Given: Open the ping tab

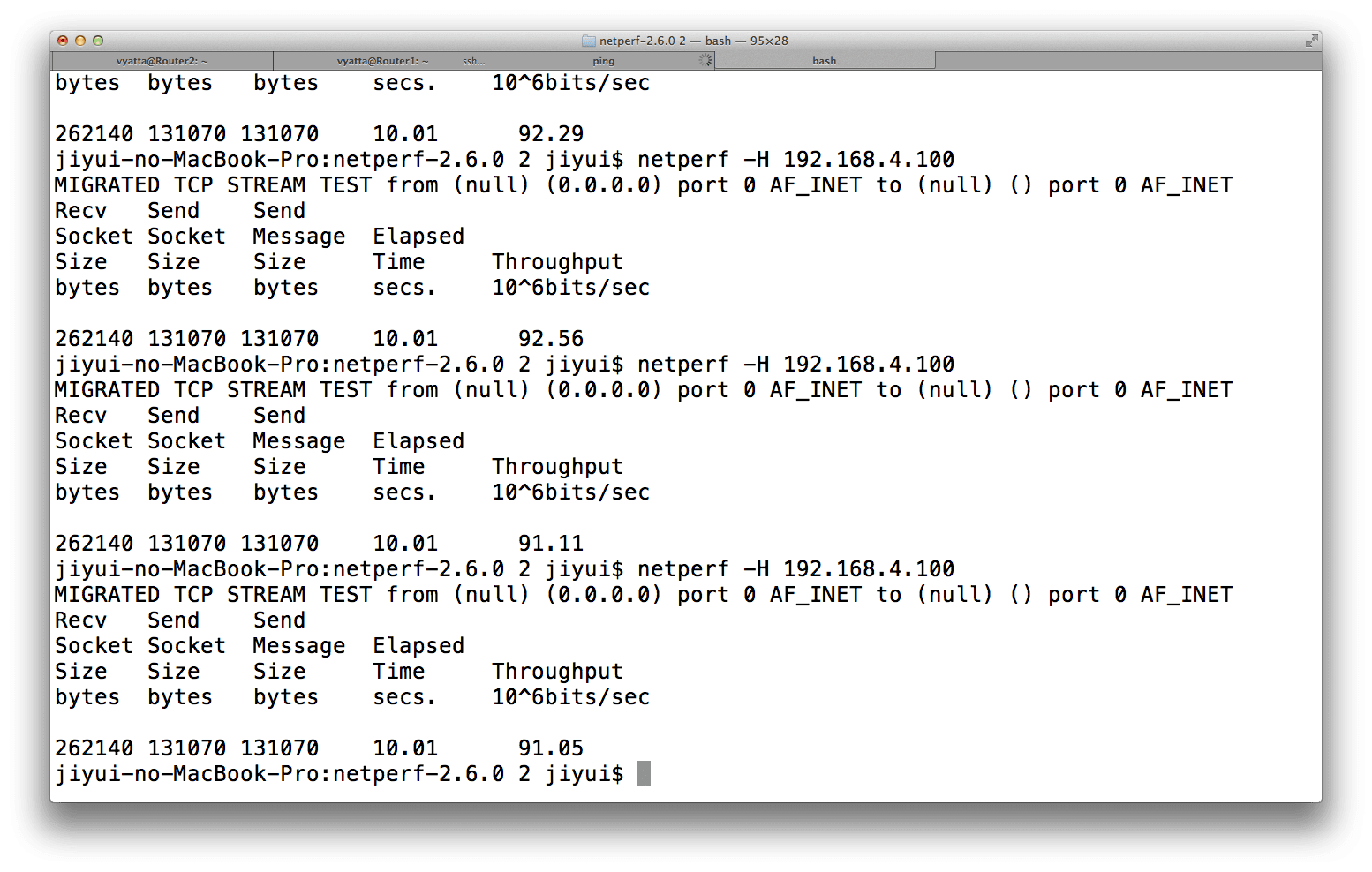Looking at the screenshot, I should click(x=604, y=61).
